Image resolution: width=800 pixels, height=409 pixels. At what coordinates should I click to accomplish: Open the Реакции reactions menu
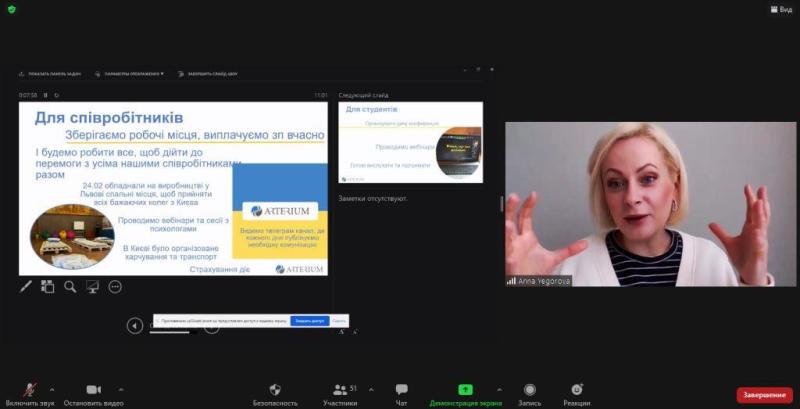tap(577, 395)
